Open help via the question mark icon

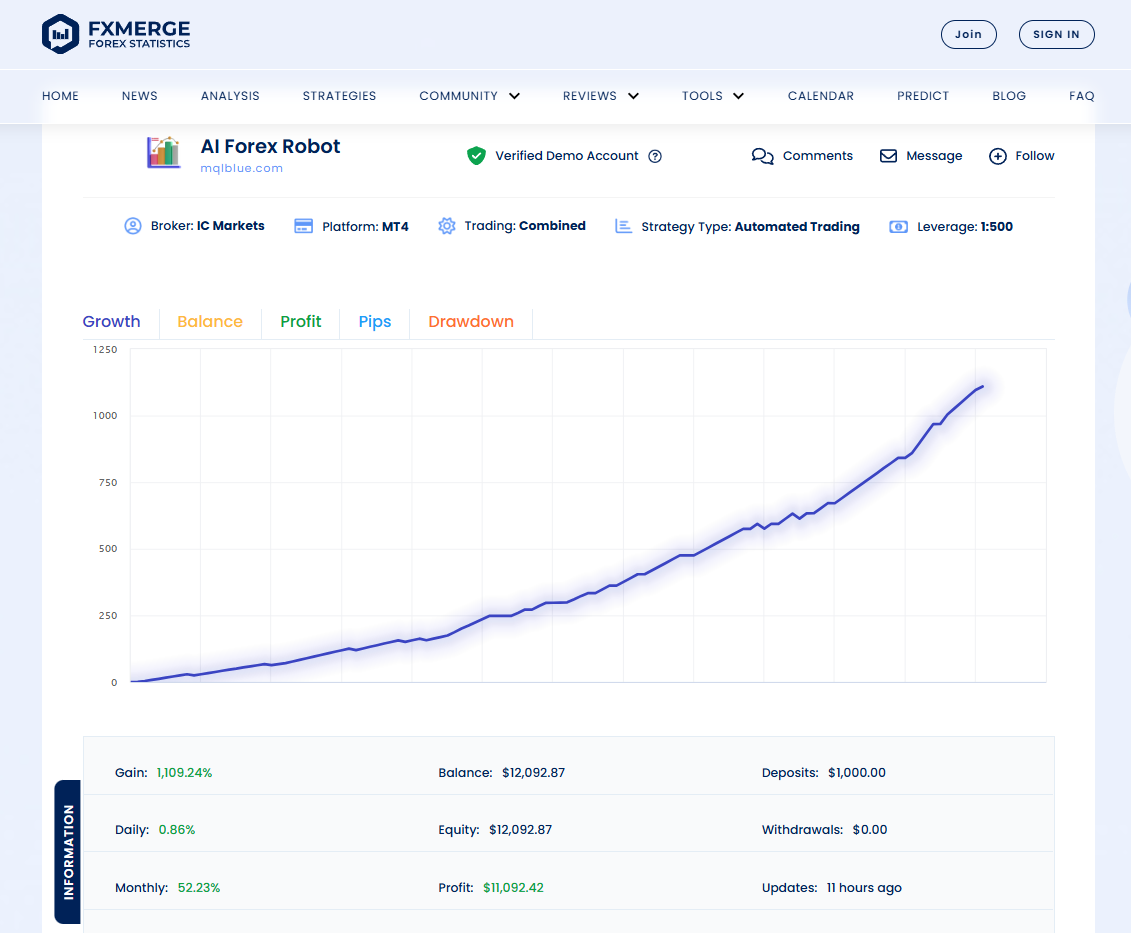pos(655,156)
